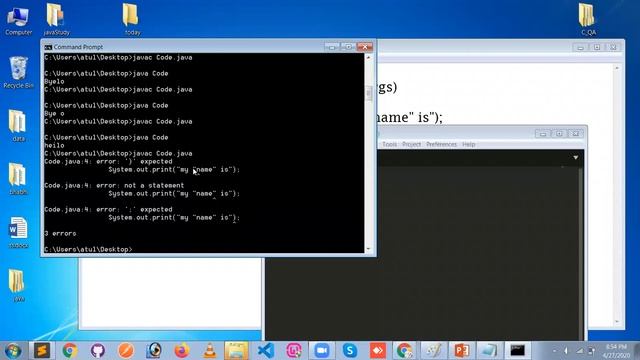Open VLC media player taskbar icon
Image resolution: width=640 pixels, height=360 pixels.
point(210,351)
